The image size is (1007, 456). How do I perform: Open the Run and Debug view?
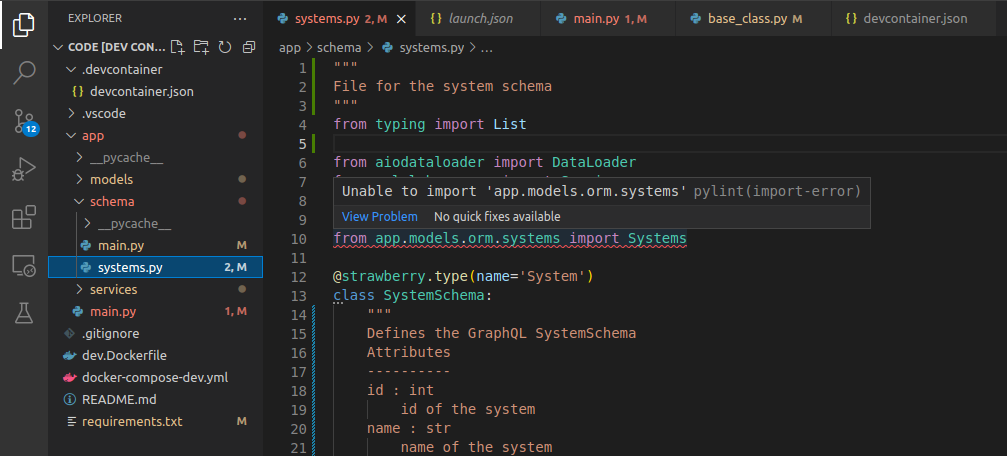(x=24, y=170)
